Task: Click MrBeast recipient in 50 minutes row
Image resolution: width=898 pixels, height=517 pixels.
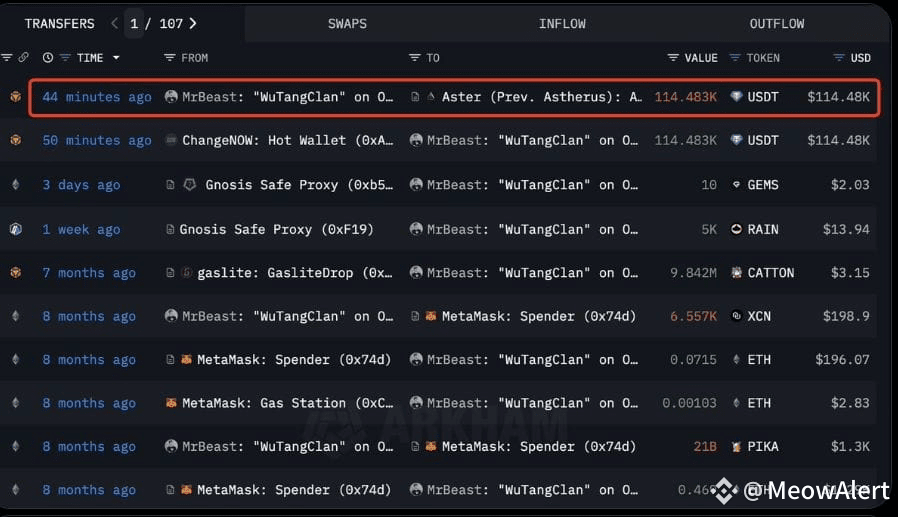Action: pyautogui.click(x=532, y=140)
